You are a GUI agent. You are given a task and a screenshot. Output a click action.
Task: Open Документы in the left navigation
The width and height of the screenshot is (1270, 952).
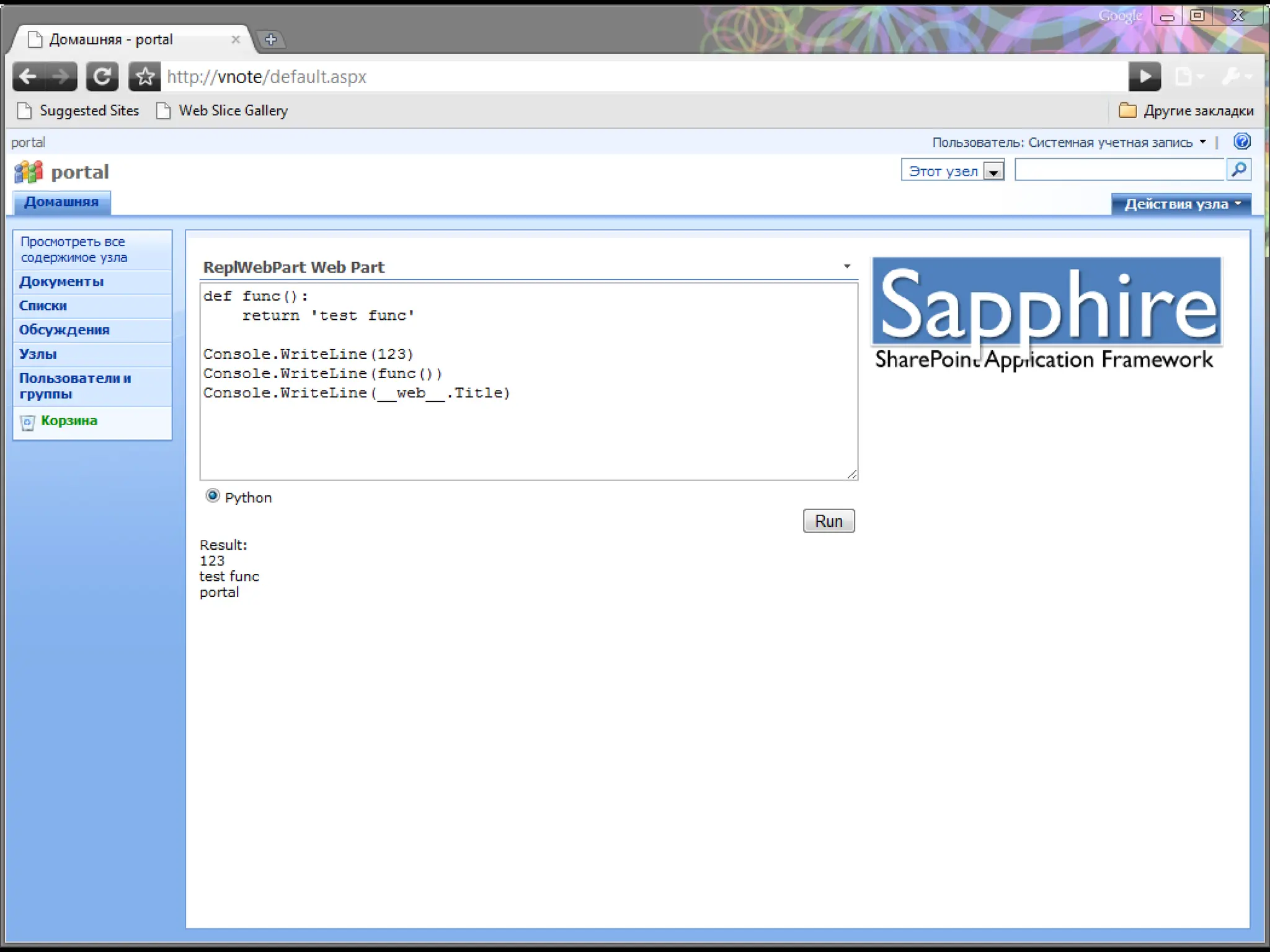click(x=61, y=281)
